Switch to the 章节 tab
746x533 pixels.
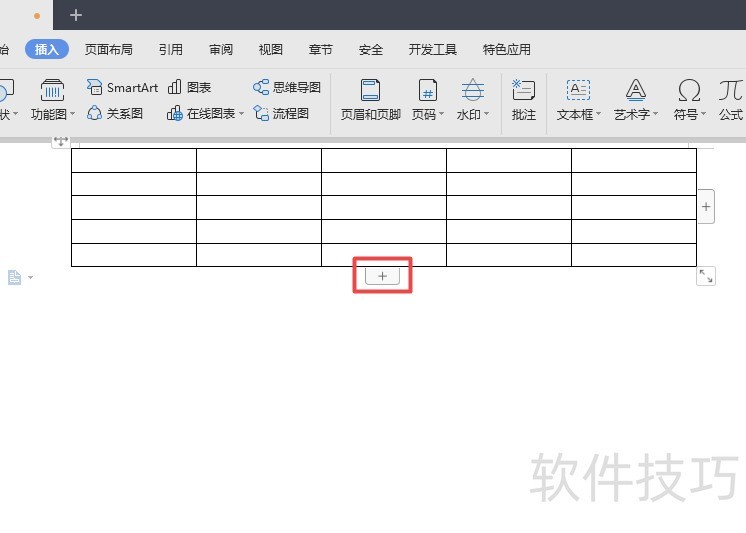(x=321, y=49)
